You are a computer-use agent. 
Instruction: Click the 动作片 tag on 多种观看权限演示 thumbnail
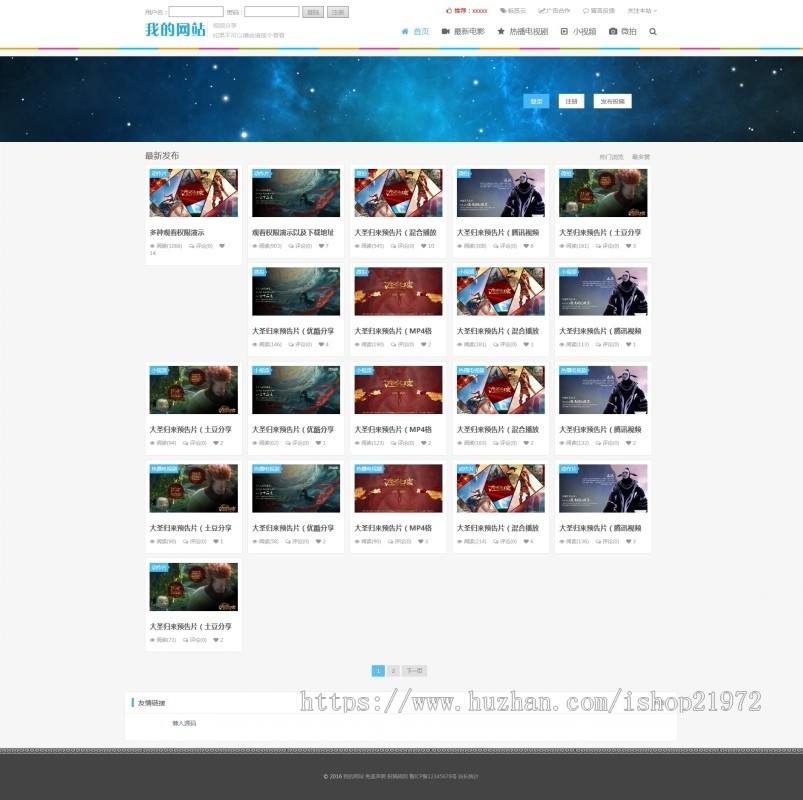click(x=159, y=173)
